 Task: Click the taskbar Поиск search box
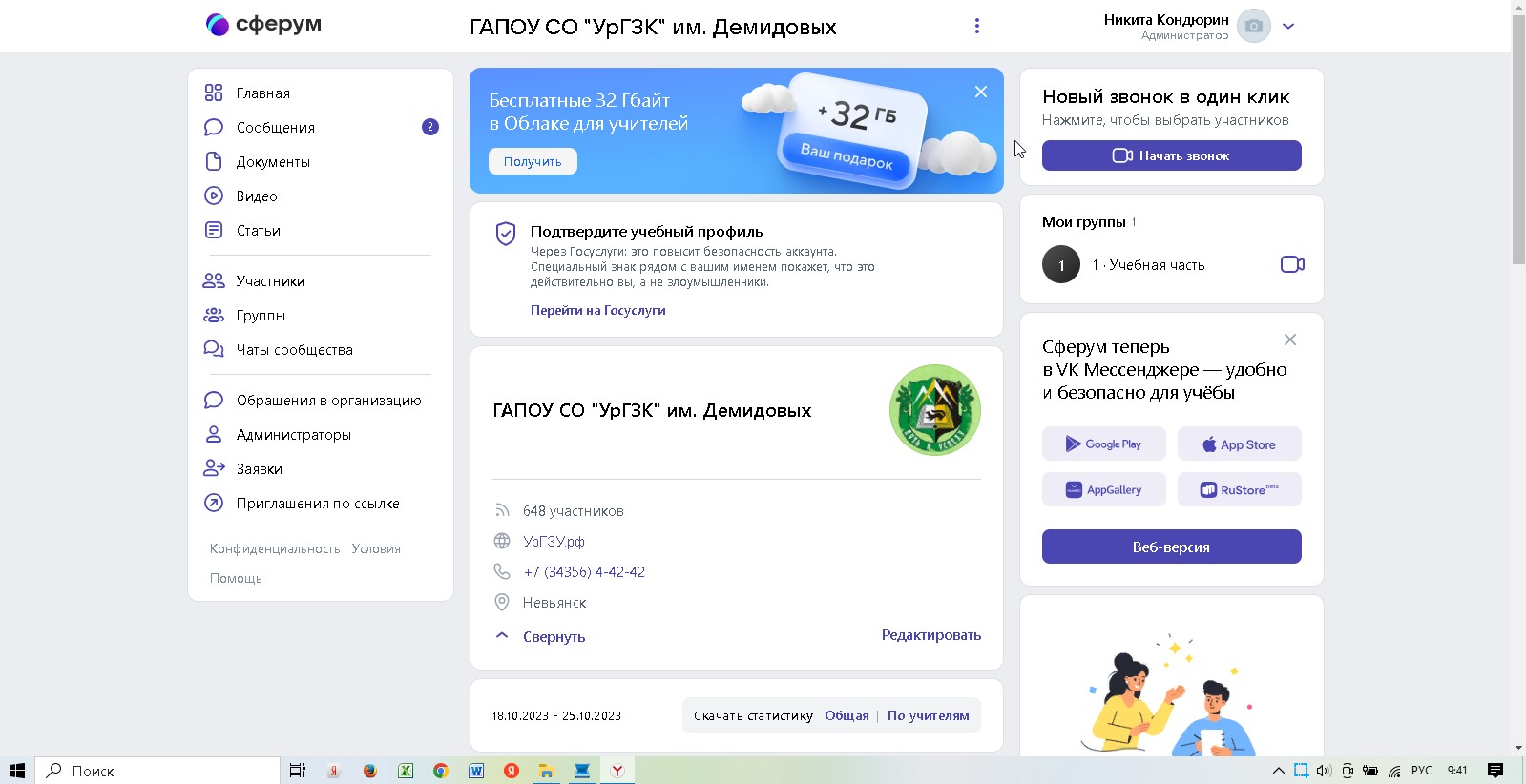pos(158,771)
